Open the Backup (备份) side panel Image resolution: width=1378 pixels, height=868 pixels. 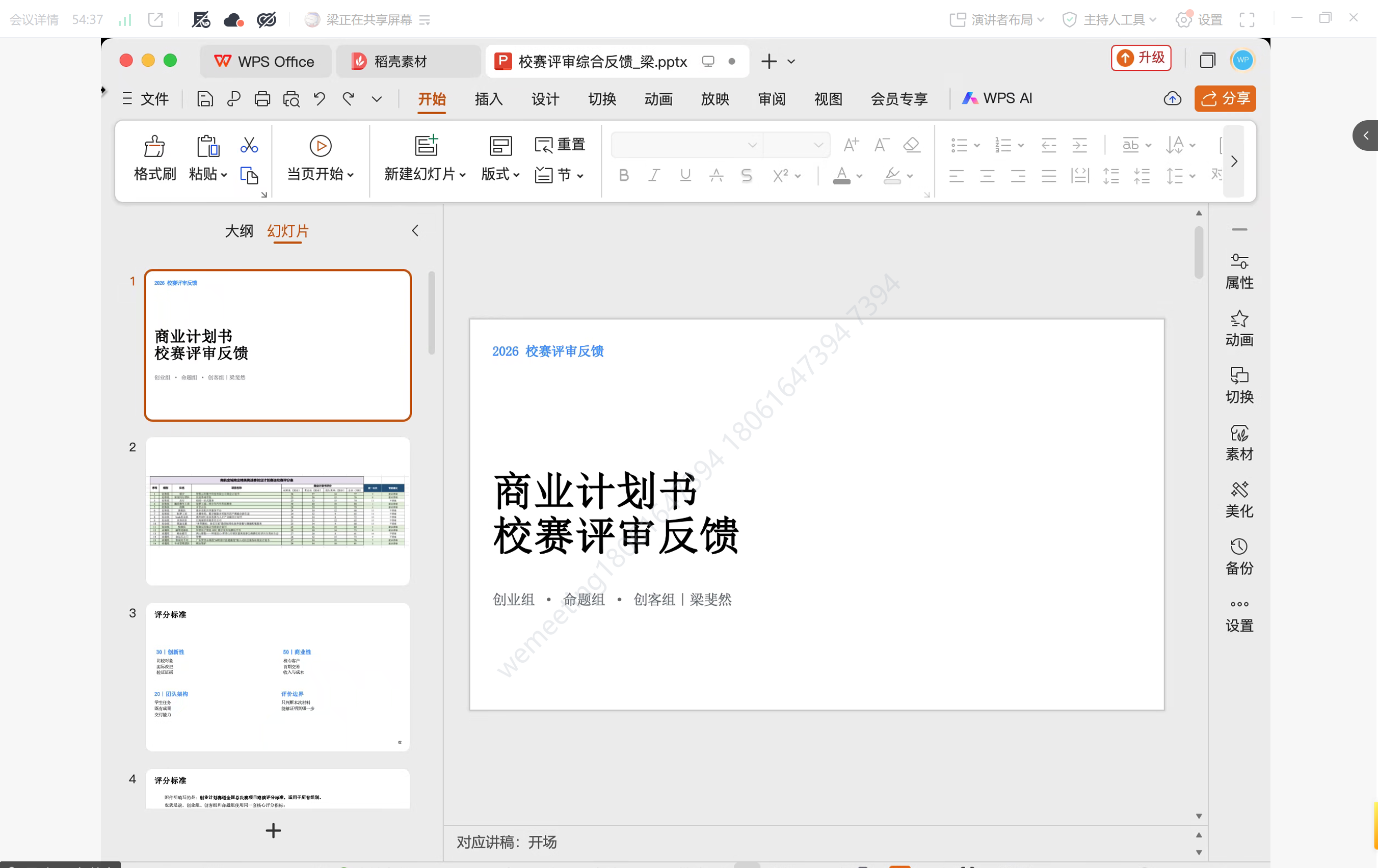point(1239,558)
